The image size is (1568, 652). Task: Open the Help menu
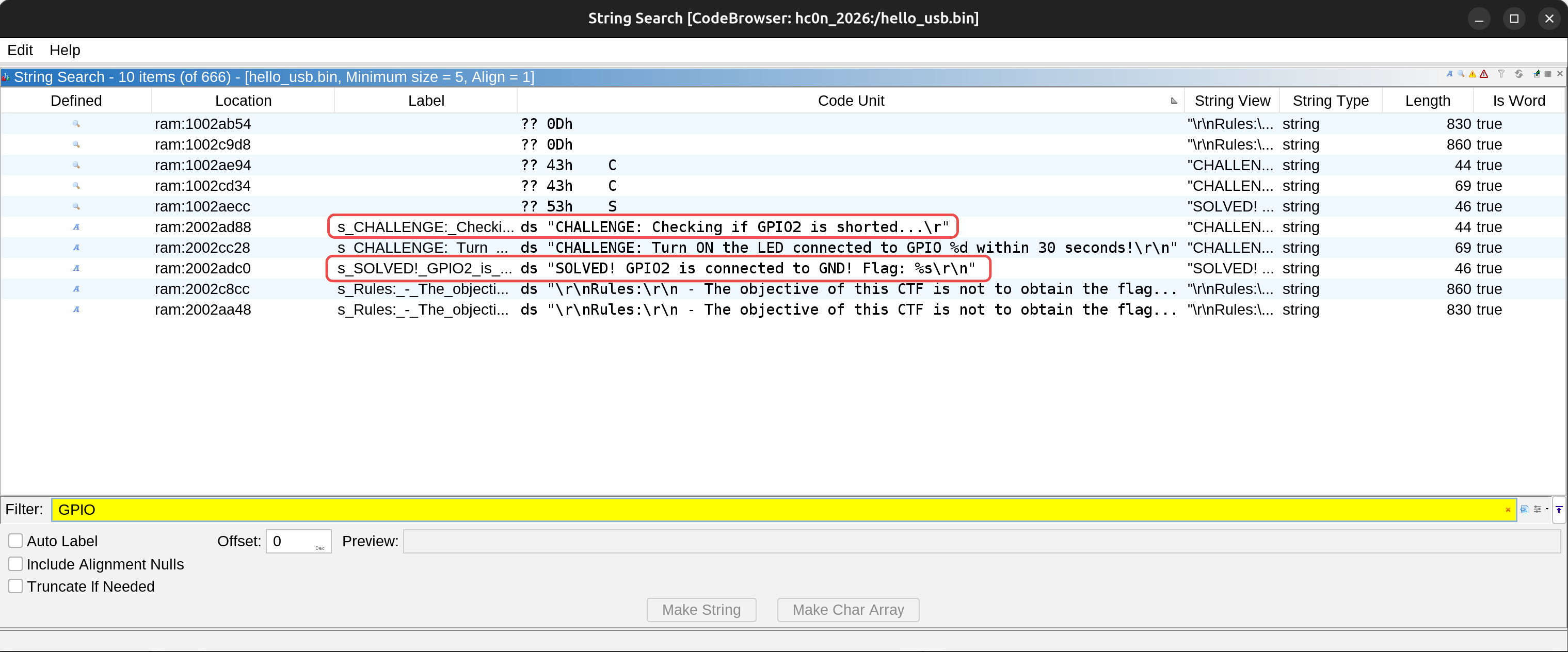(x=65, y=50)
